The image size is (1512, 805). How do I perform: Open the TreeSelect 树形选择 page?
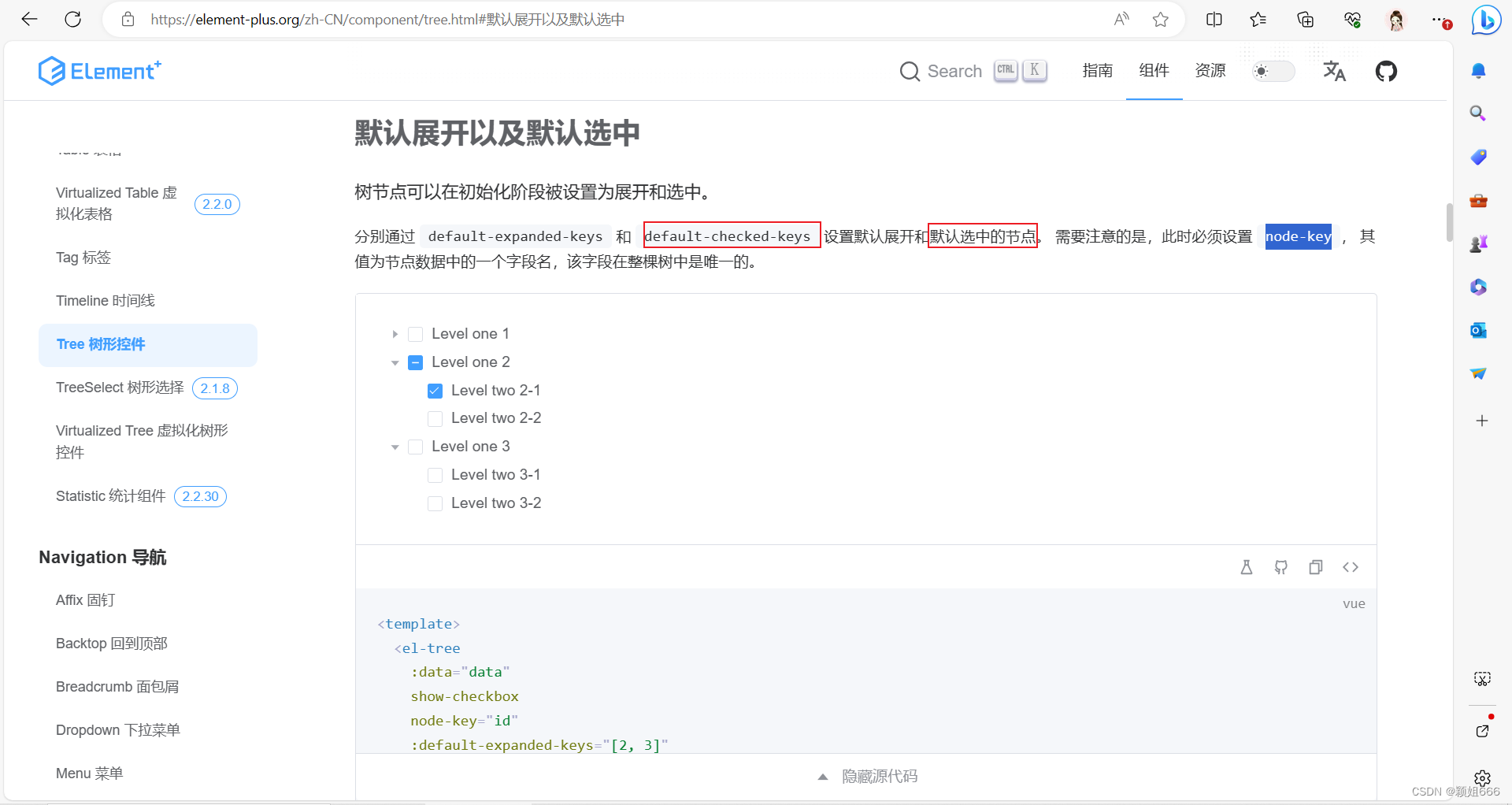click(119, 388)
